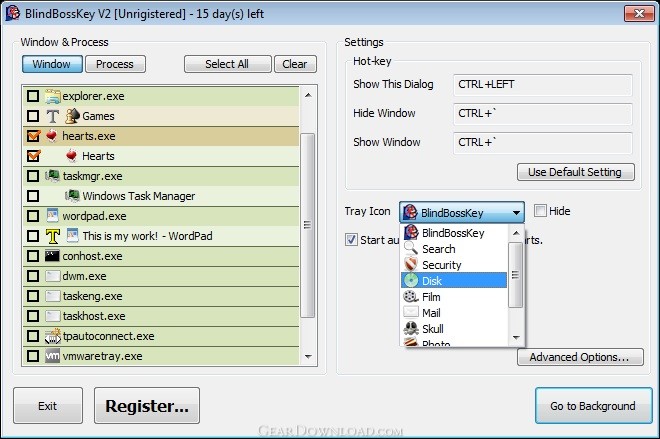
Task: Click the process list scrollbar thumb
Action: (x=308, y=225)
